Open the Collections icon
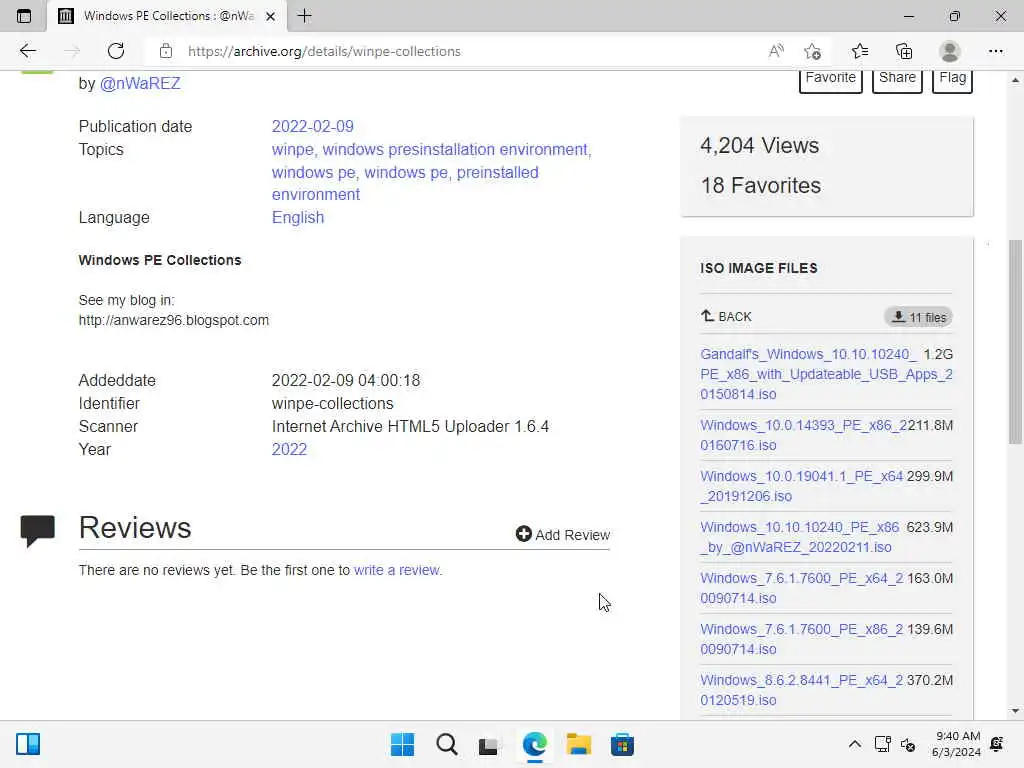1024x768 pixels. pyautogui.click(x=904, y=51)
